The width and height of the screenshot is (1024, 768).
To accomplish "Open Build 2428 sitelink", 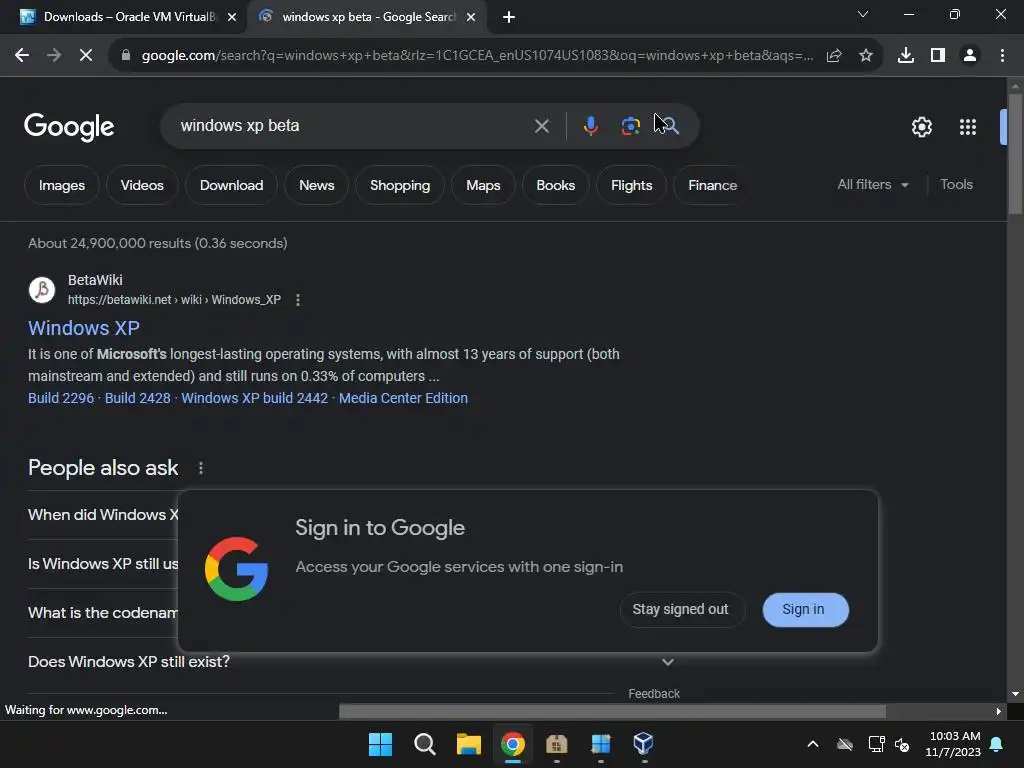I will [137, 398].
